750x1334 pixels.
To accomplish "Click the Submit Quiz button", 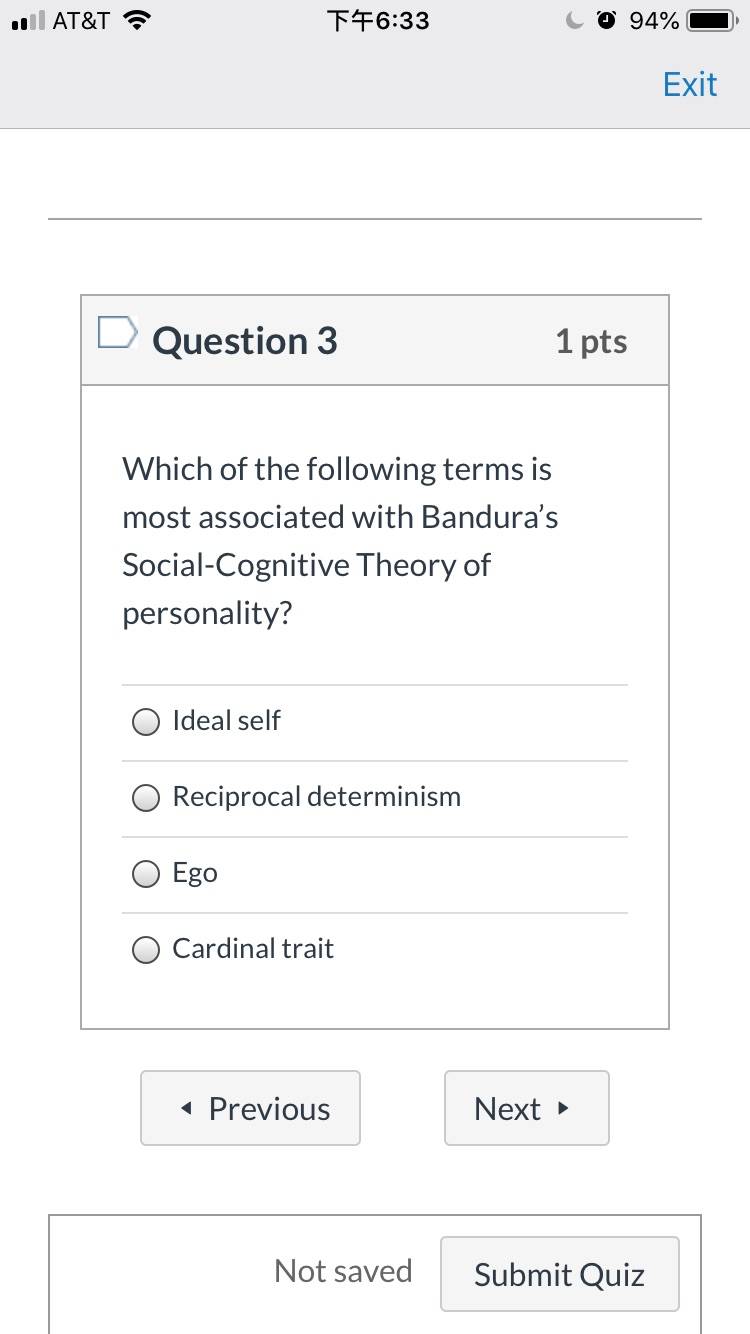I will coord(560,1274).
